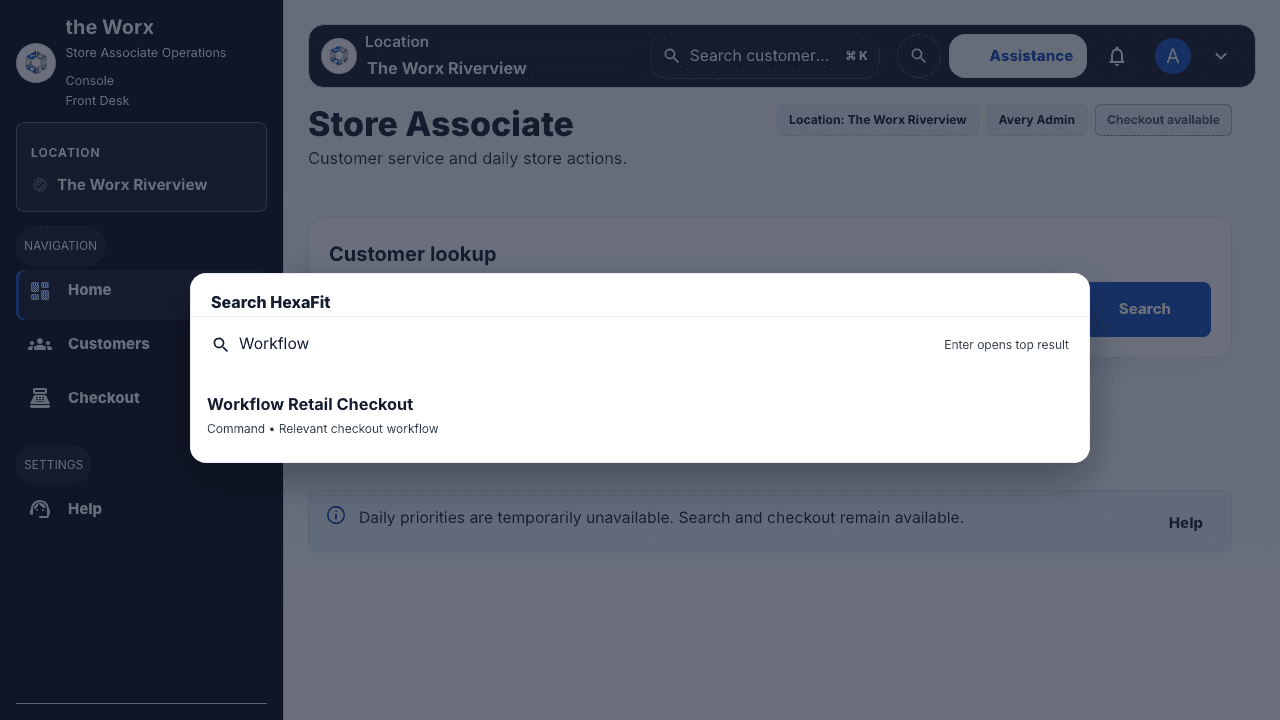Click Location: The Worx Riverview chip
This screenshot has height=720, width=1280.
point(878,120)
